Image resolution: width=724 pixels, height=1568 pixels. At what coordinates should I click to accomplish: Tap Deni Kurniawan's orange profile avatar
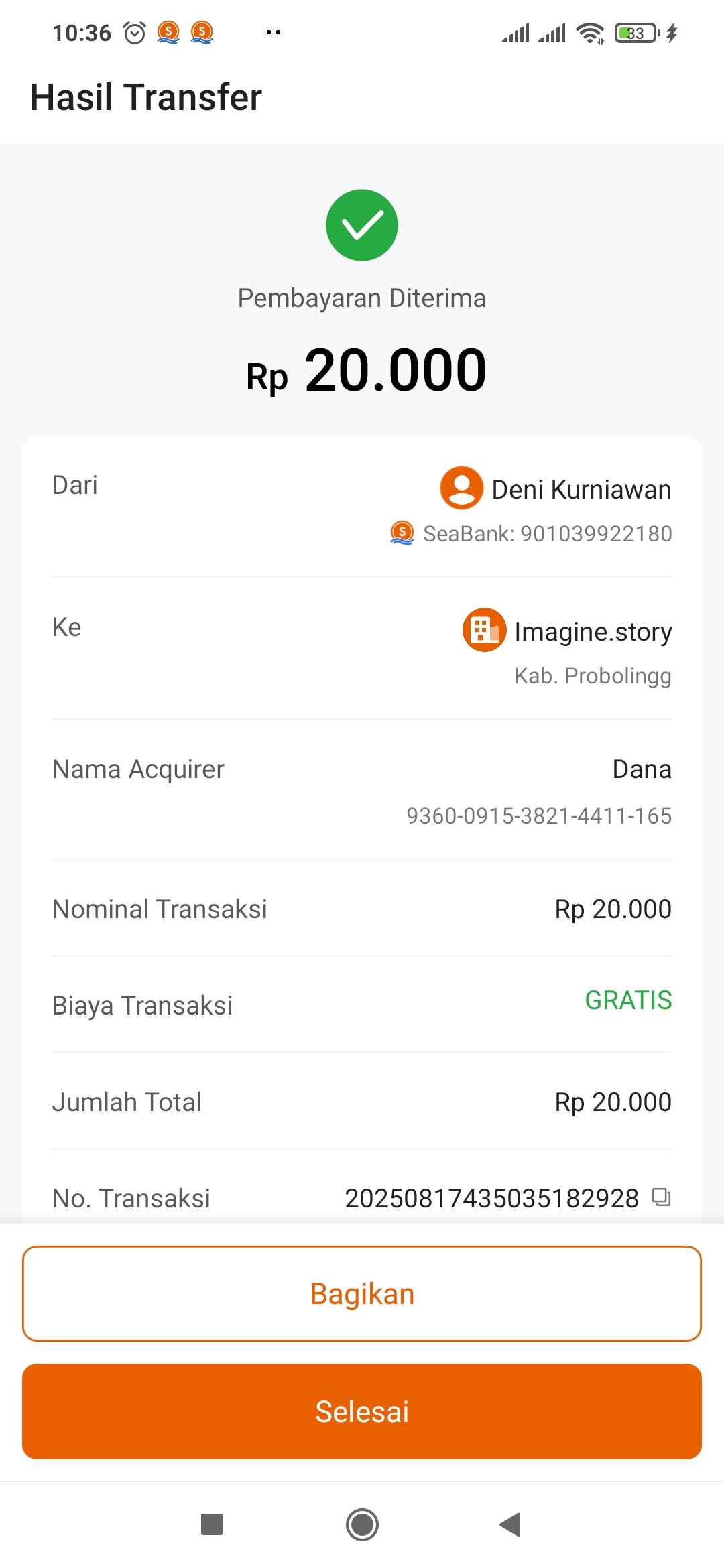(461, 488)
